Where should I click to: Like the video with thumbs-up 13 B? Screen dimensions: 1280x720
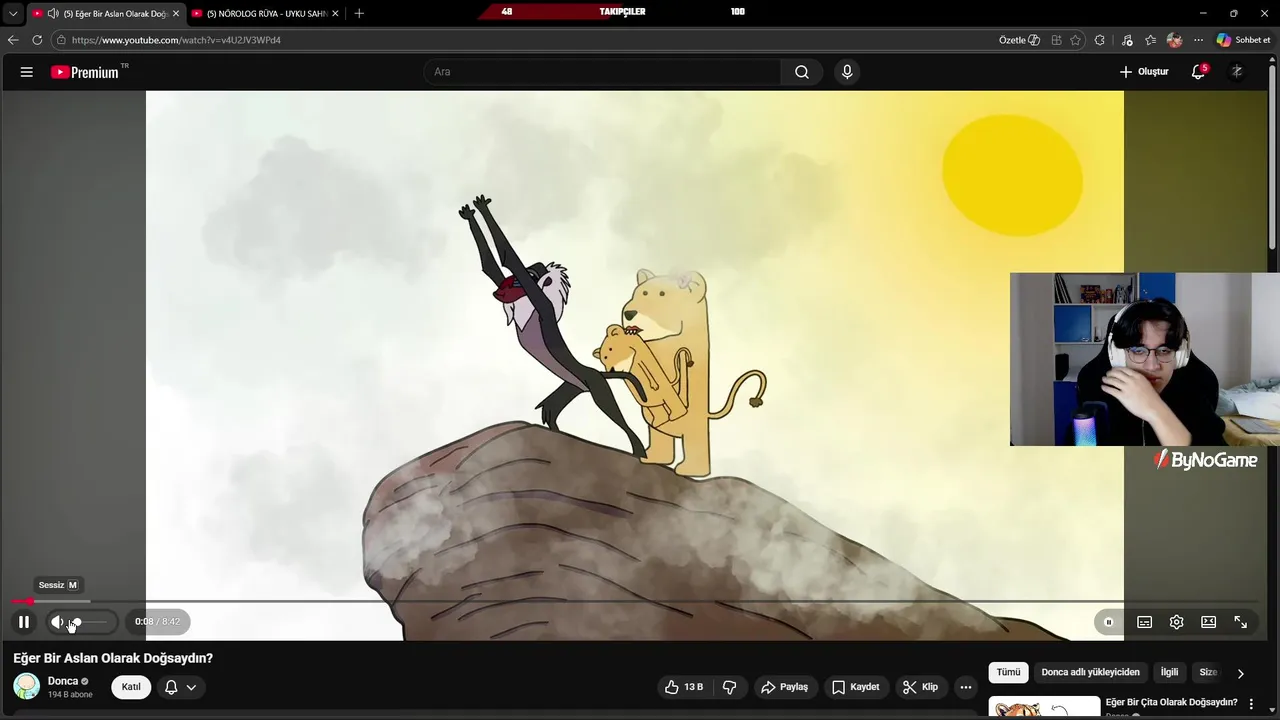(685, 687)
